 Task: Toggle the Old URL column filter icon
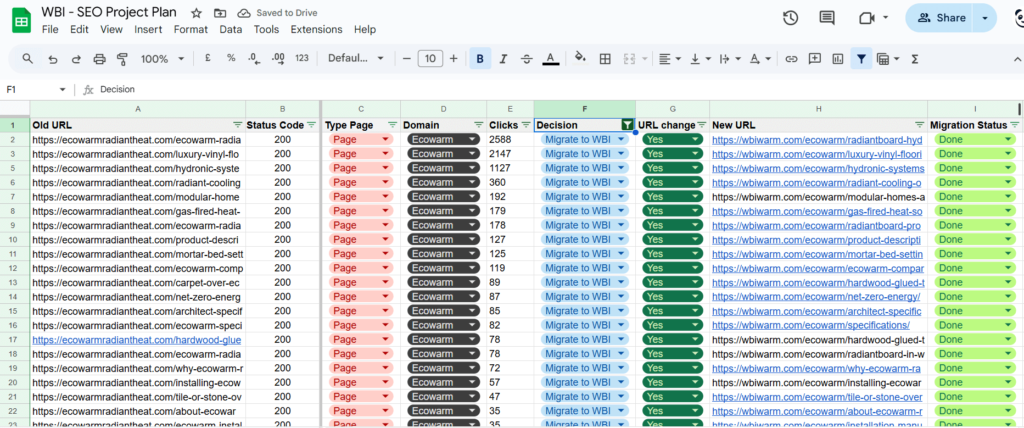(x=238, y=125)
